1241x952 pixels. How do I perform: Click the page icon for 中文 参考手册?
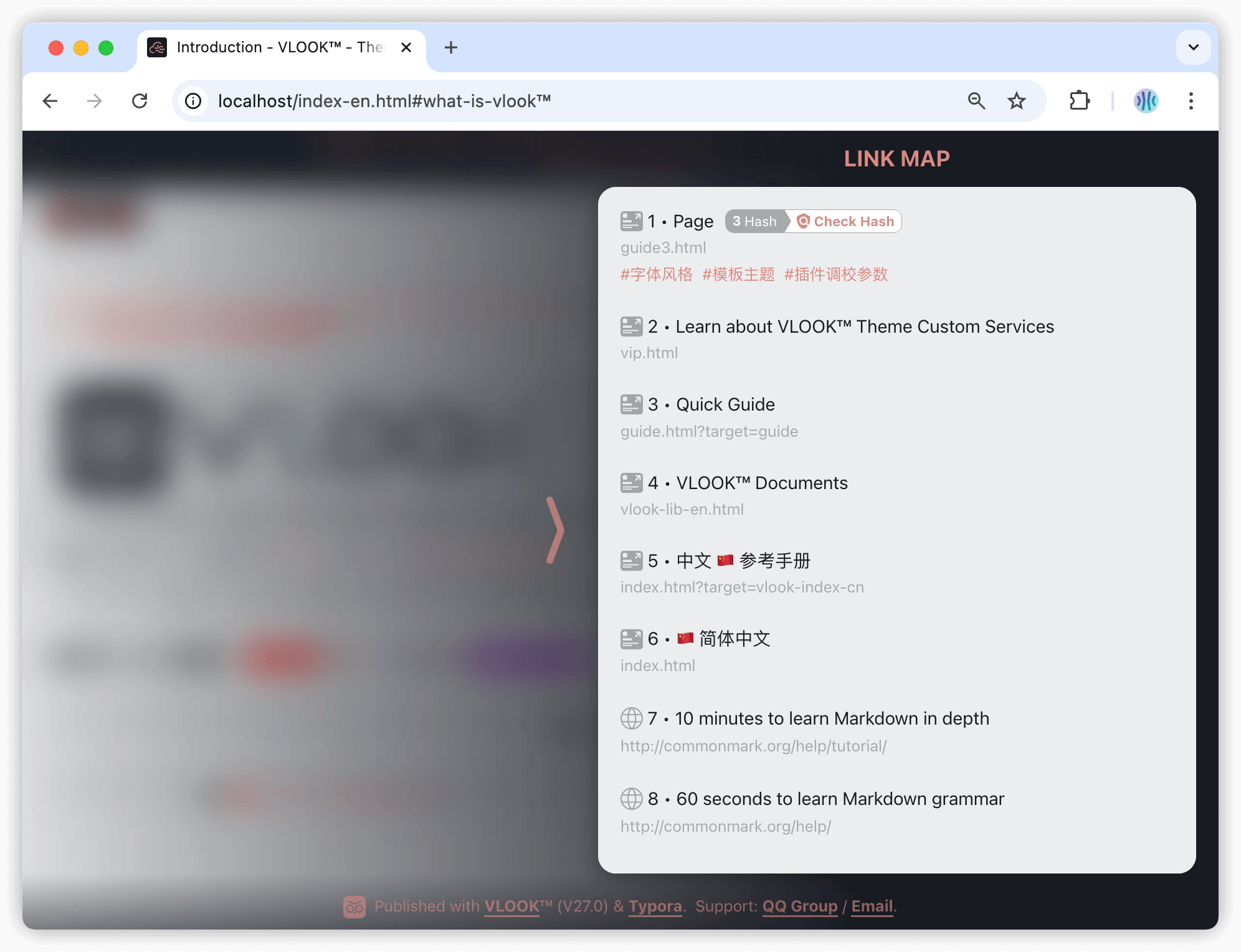point(631,559)
